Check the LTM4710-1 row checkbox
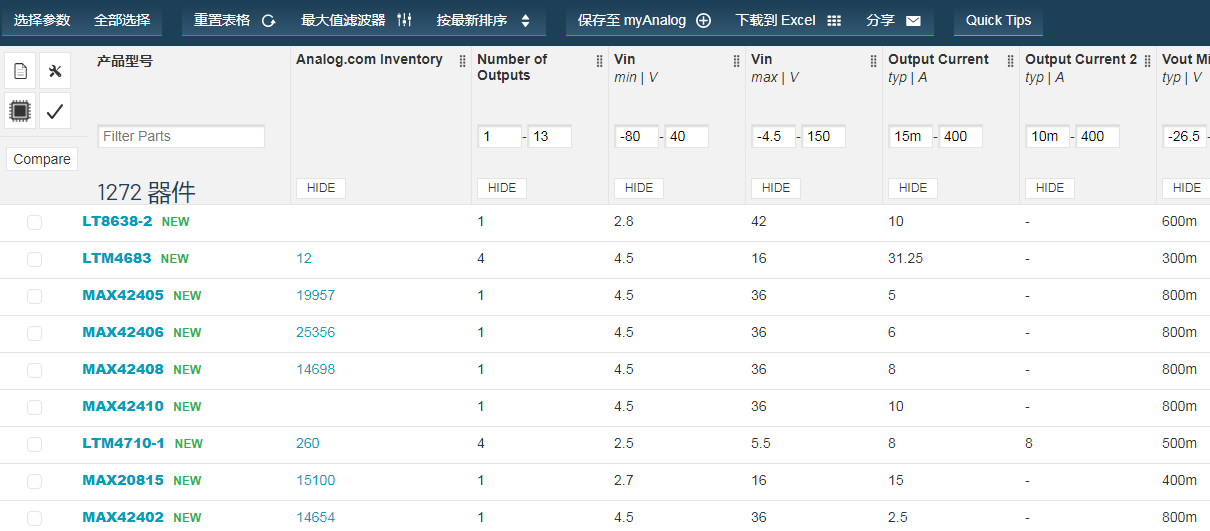The height and width of the screenshot is (531, 1210). click(x=35, y=444)
